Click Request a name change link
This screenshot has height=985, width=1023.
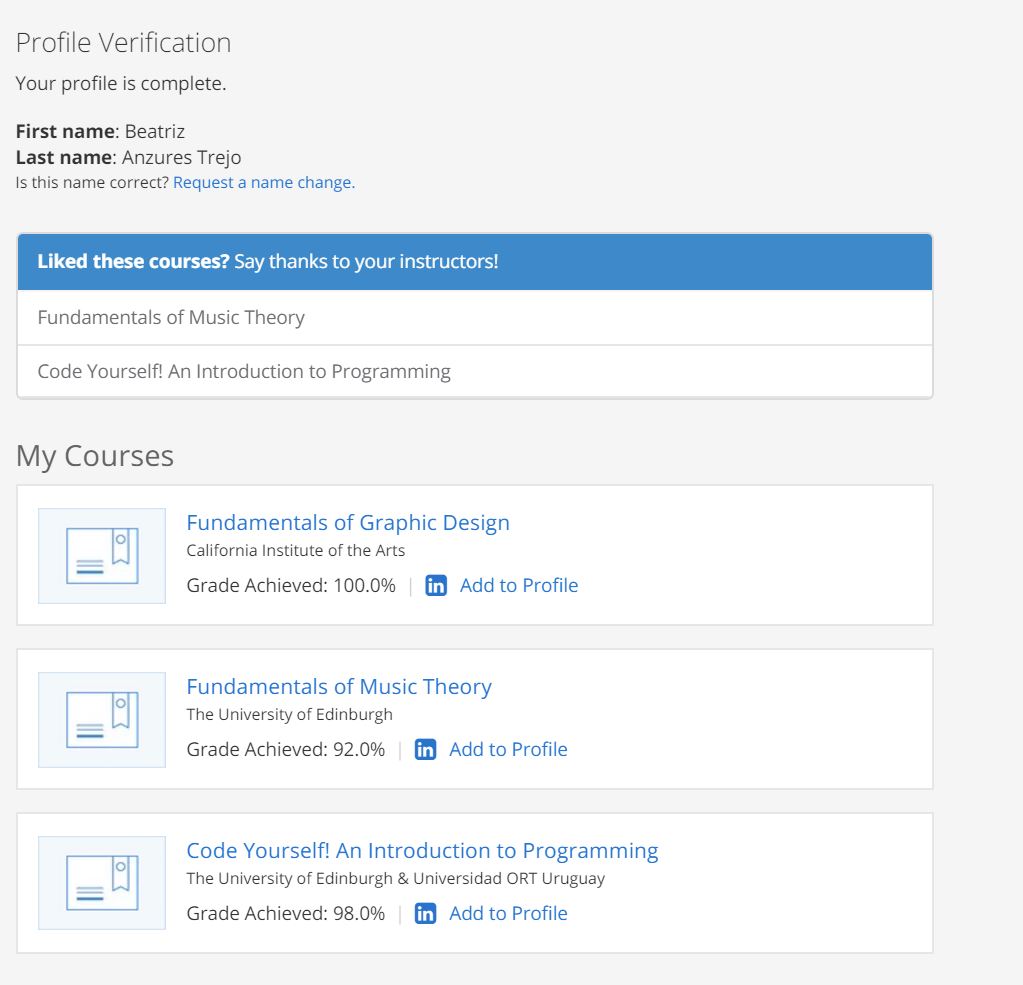[264, 183]
